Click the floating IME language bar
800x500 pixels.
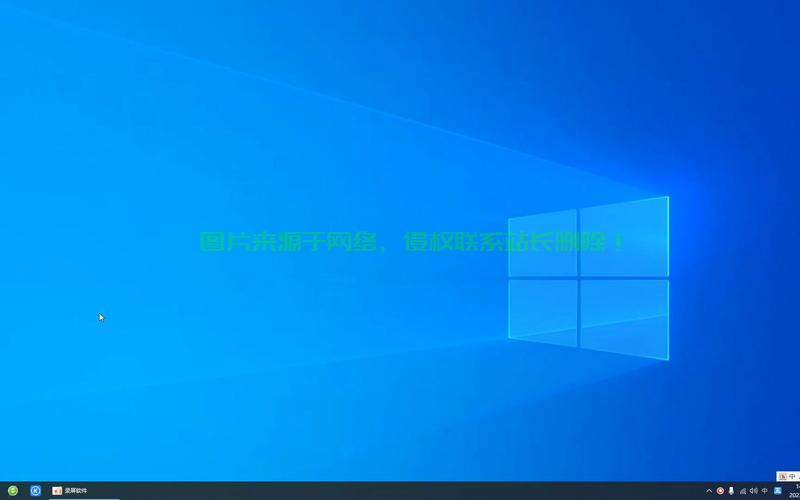(788, 477)
